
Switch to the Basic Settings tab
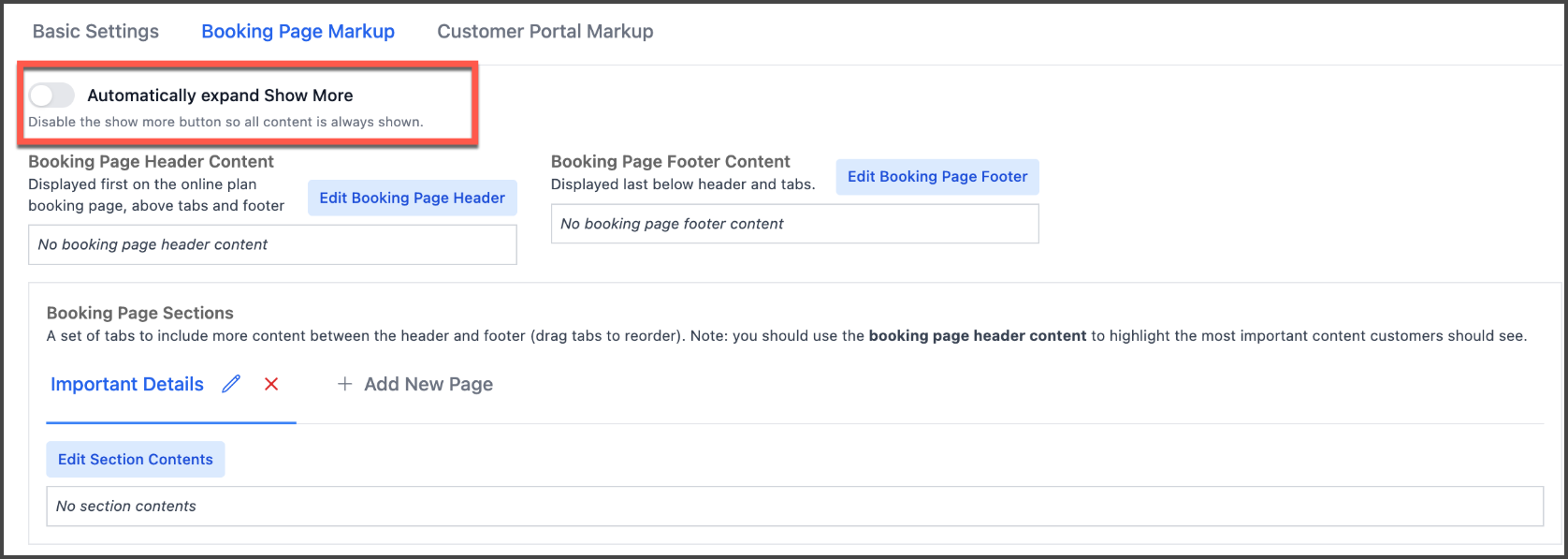(95, 31)
